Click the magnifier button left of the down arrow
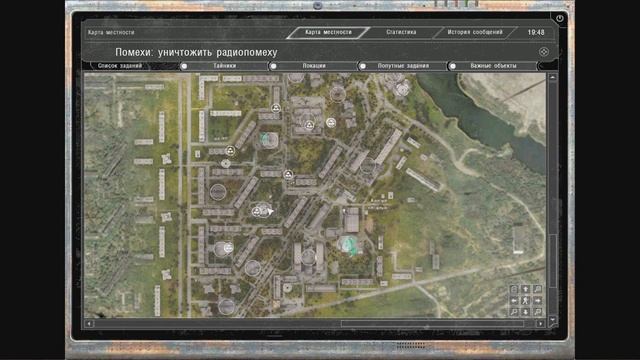This screenshot has height=360, width=640. click(x=514, y=312)
